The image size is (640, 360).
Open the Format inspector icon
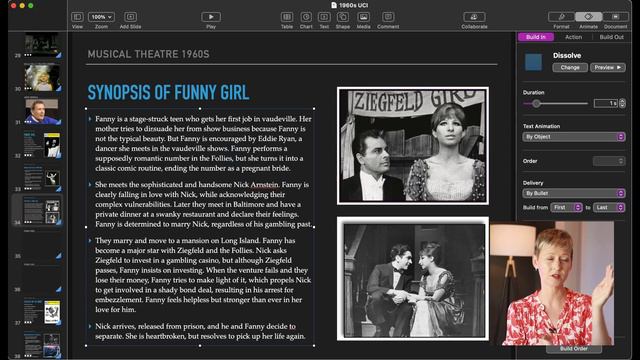tap(561, 17)
